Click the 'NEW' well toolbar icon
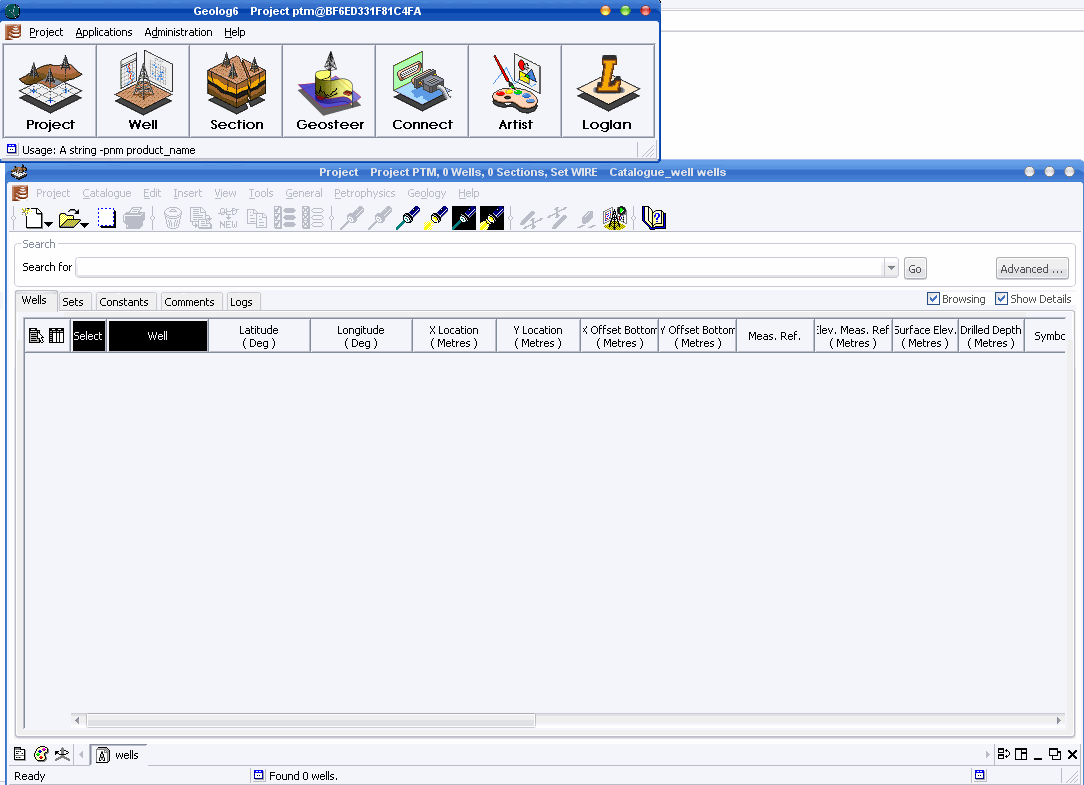This screenshot has height=785, width=1084. click(x=228, y=219)
